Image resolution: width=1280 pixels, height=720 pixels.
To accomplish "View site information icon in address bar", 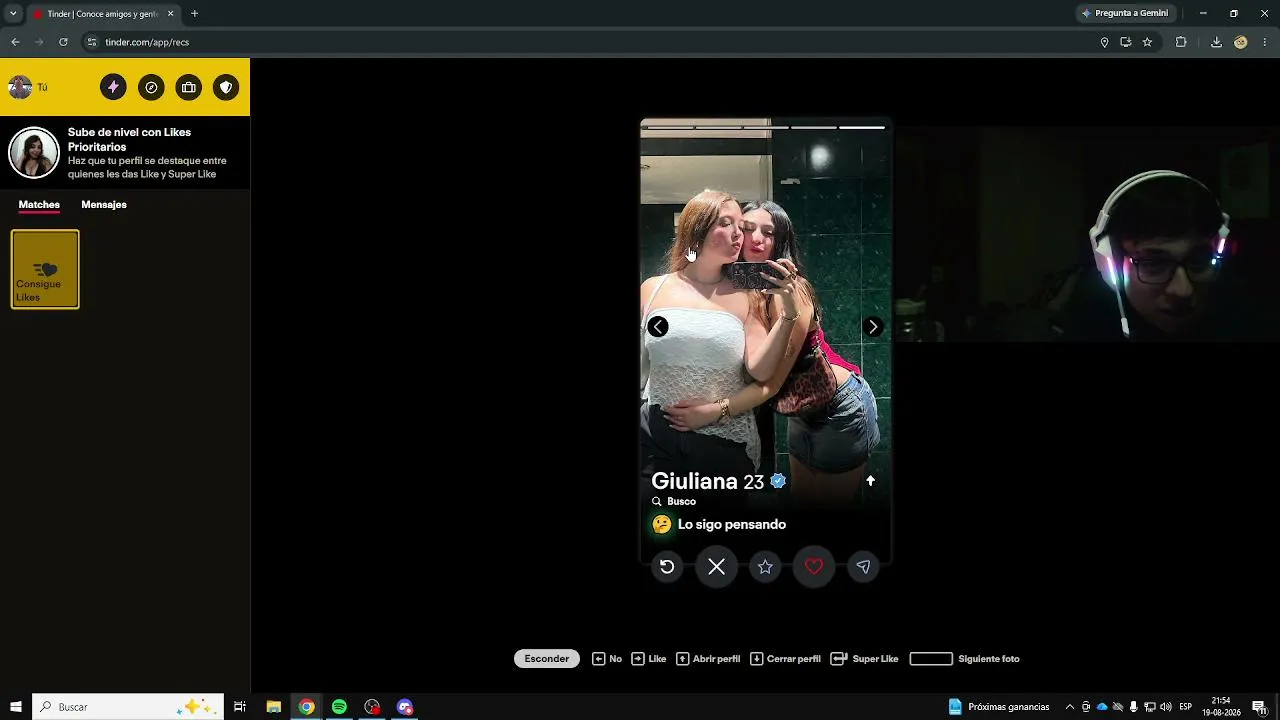I will pyautogui.click(x=92, y=42).
